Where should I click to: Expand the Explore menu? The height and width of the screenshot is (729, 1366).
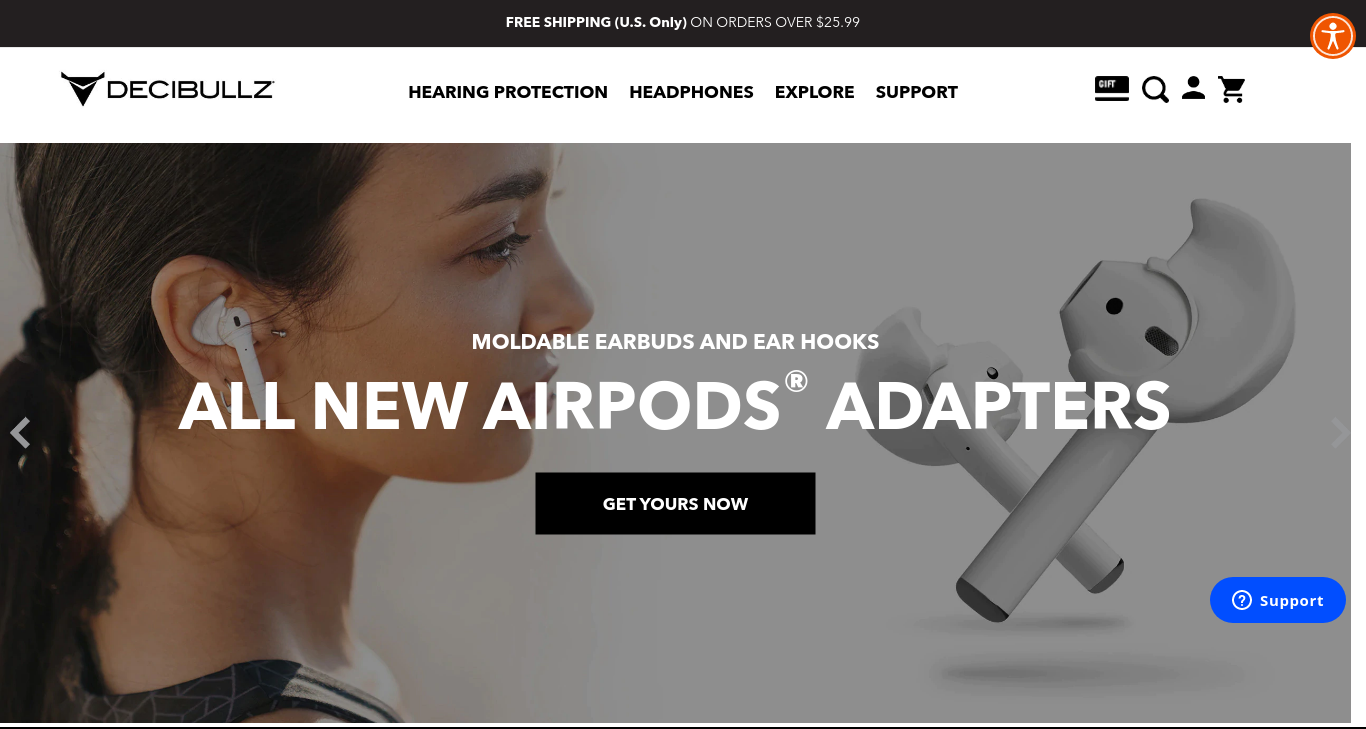tap(814, 92)
